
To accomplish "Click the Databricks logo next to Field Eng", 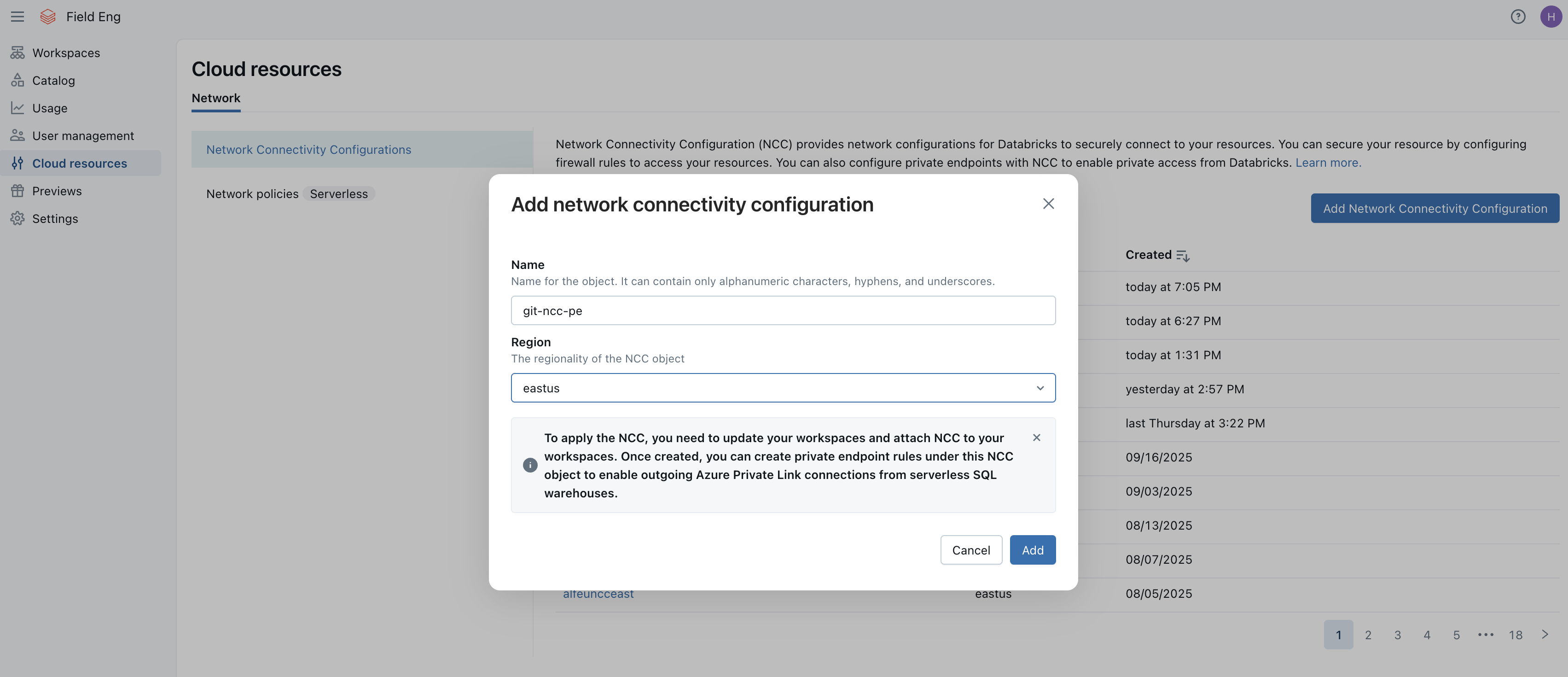I will [47, 17].
